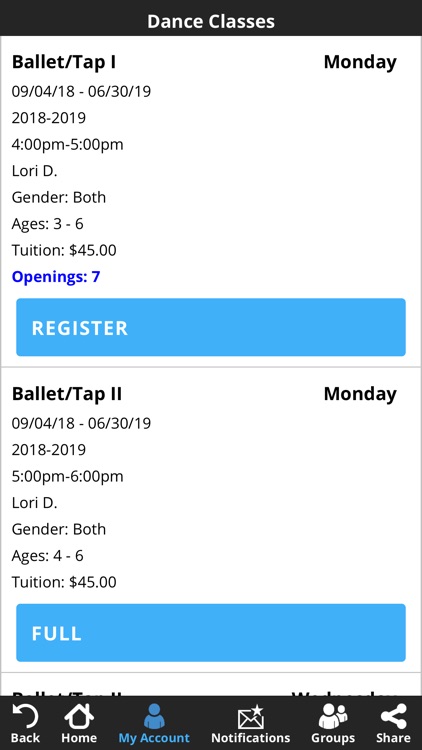
Task: Tap the Share icon
Action: (x=393, y=716)
